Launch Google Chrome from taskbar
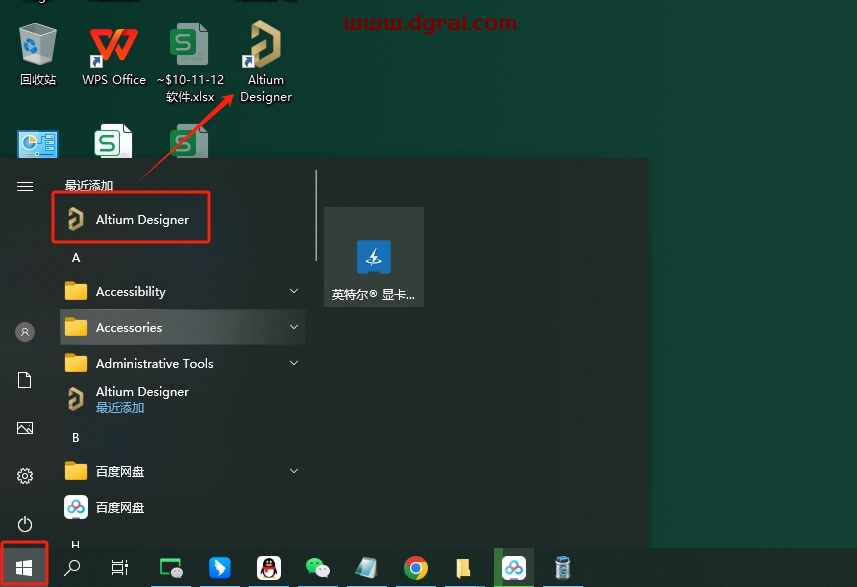Viewport: 857px width, 587px height. coord(416,568)
